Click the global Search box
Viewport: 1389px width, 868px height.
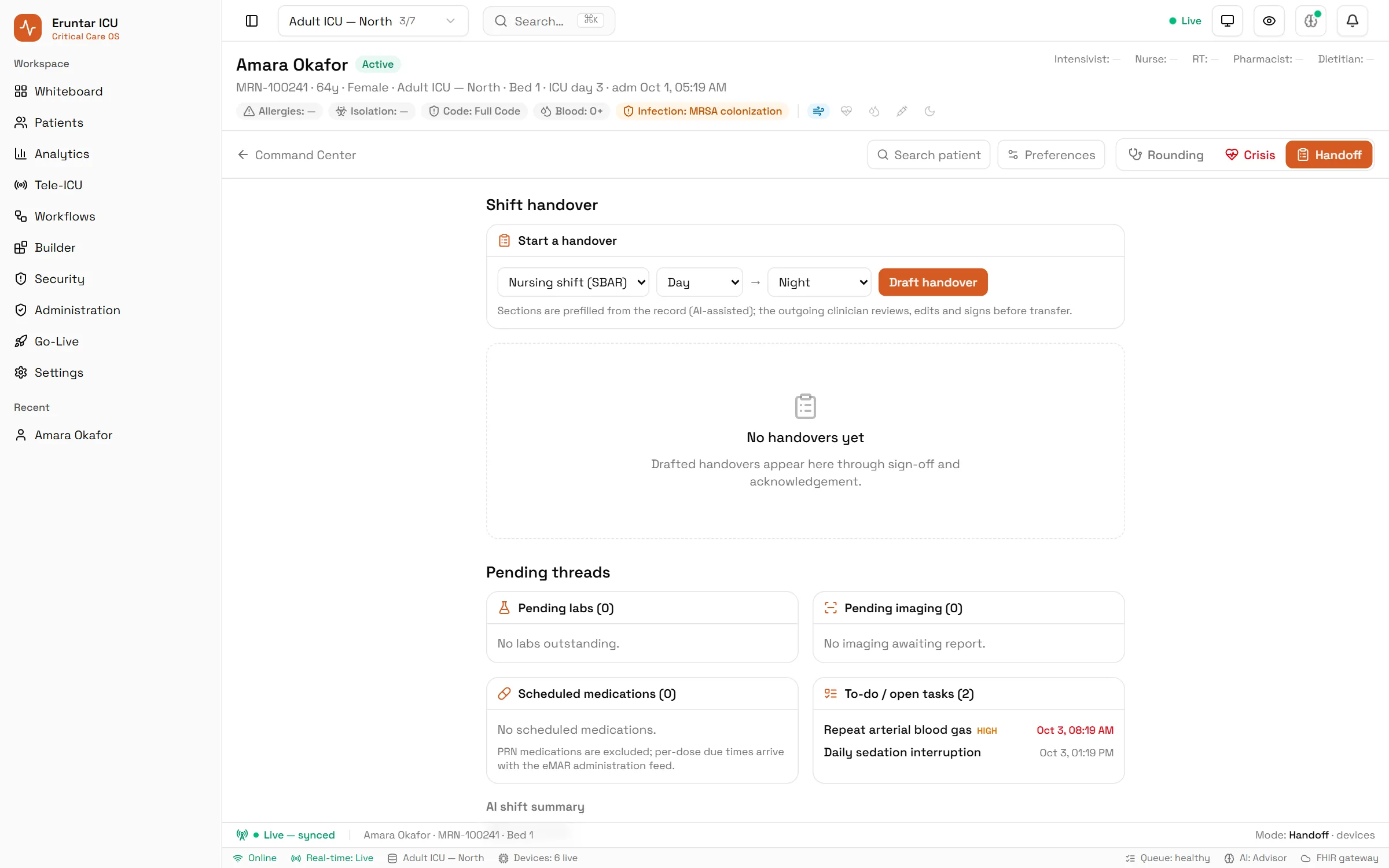click(x=549, y=21)
